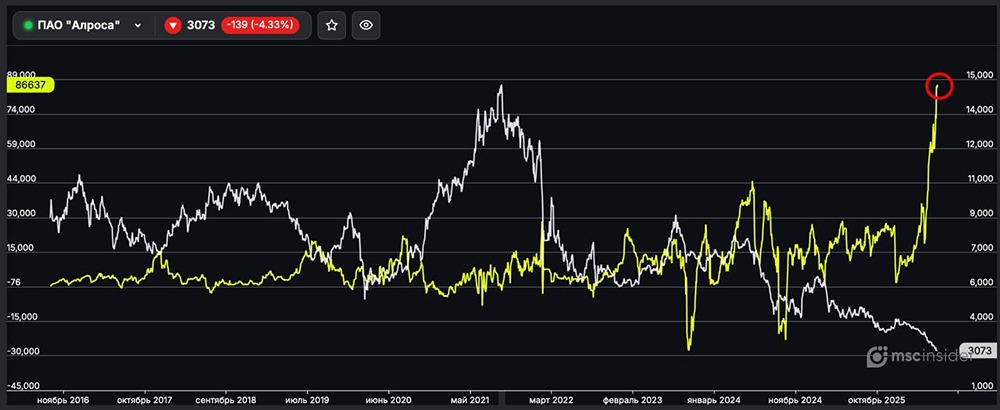Click the 9,000 right axis label
This screenshot has height=410, width=1000.
(980, 214)
